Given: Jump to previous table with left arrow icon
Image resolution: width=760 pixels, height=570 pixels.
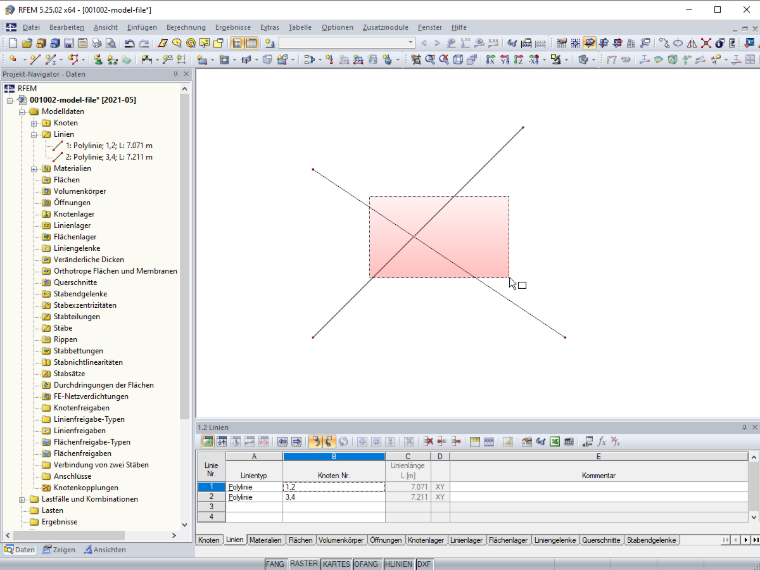Looking at the screenshot, I should pos(282,442).
